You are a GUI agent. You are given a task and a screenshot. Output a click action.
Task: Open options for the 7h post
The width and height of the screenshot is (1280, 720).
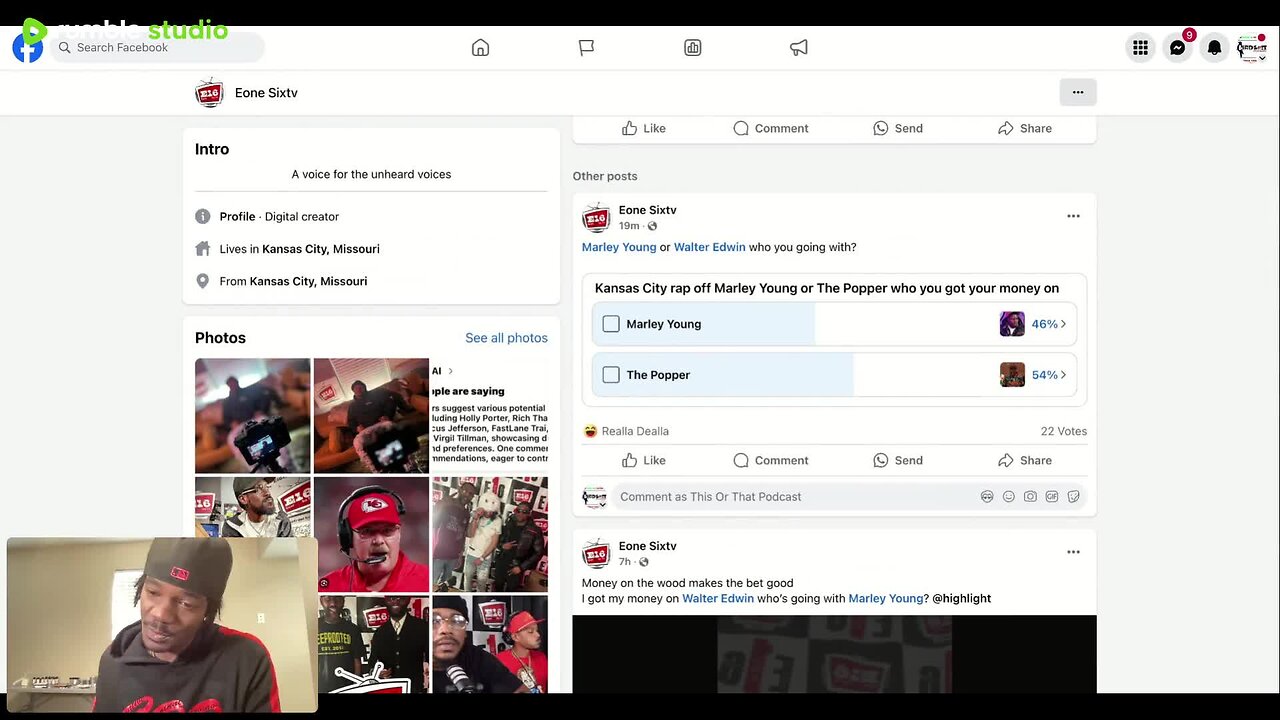[1073, 552]
